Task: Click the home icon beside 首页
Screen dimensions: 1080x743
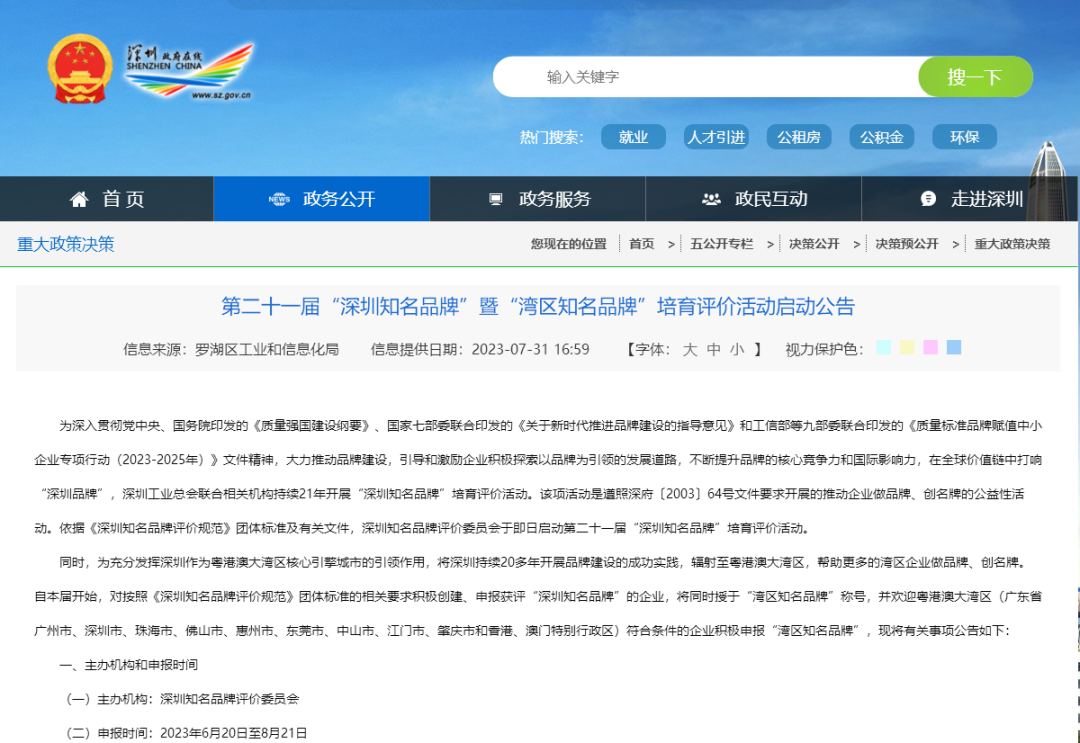Action: point(79,199)
